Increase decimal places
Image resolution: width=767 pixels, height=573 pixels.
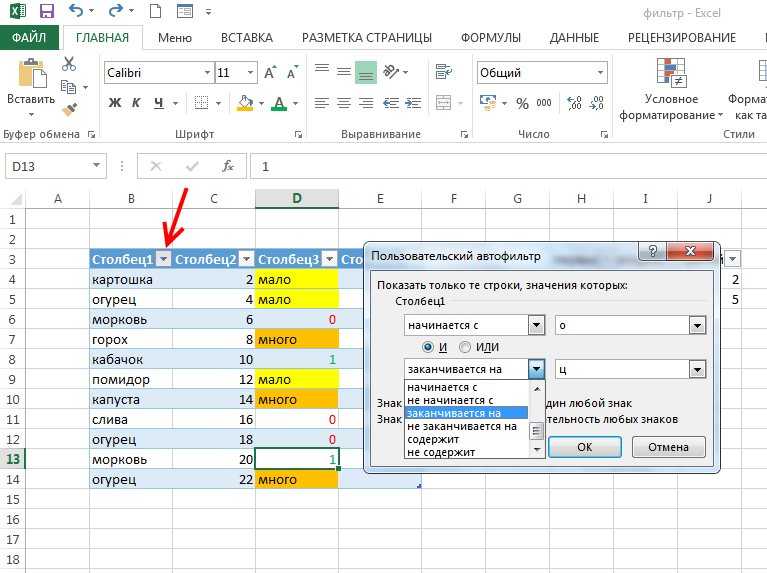click(574, 103)
